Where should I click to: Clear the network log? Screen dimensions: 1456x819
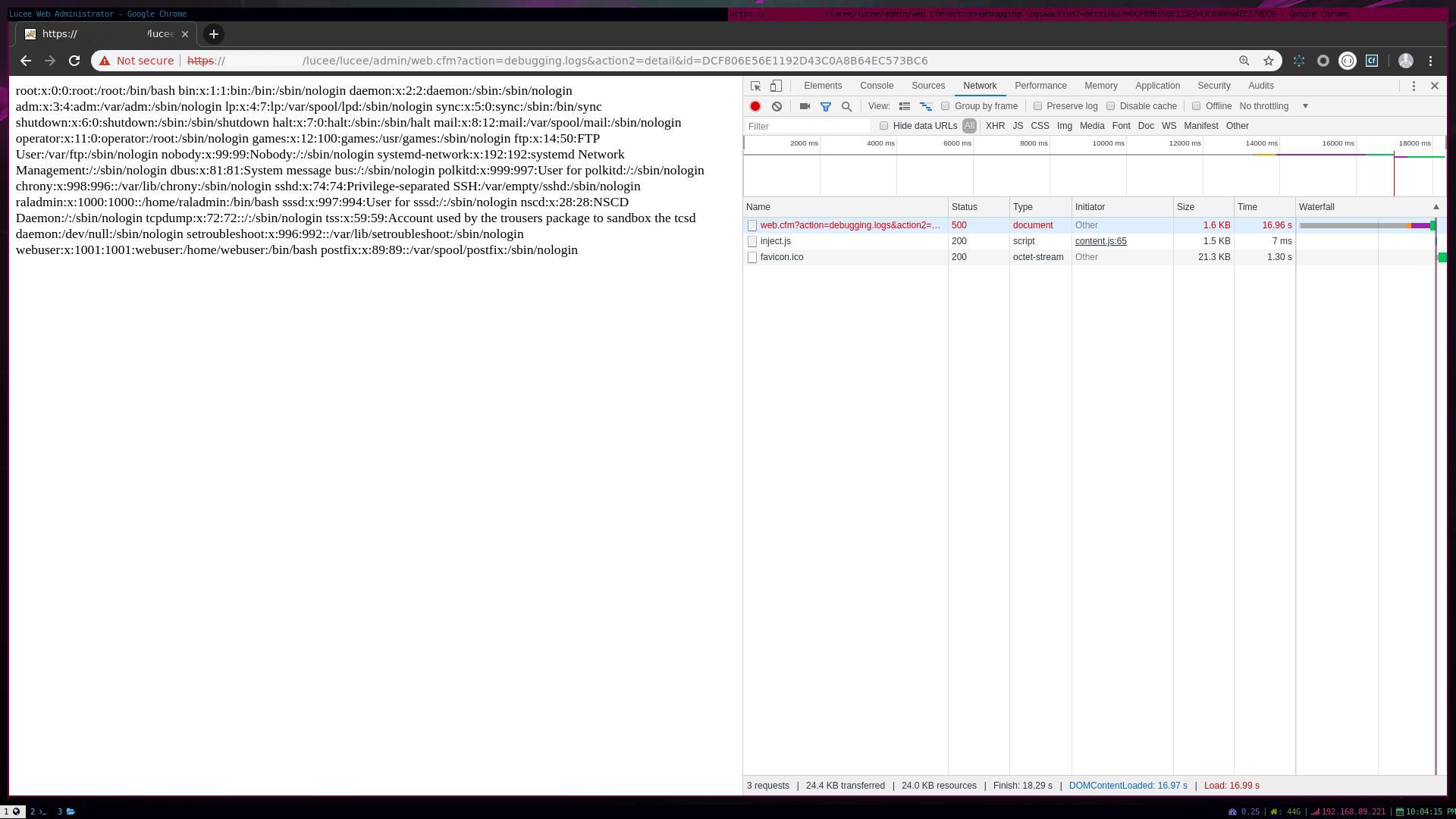tap(777, 106)
